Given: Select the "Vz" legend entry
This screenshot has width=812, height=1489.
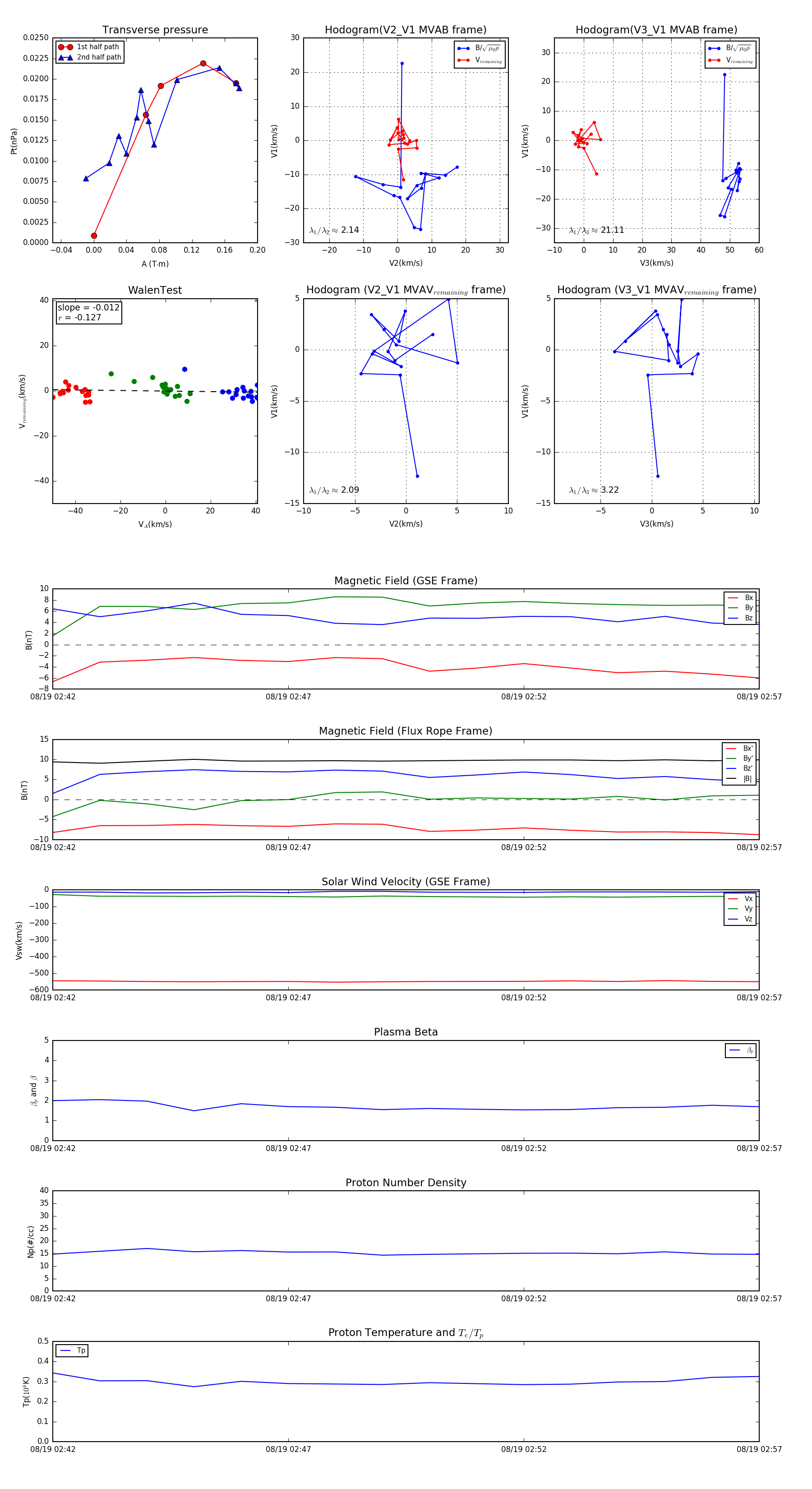Looking at the screenshot, I should [x=740, y=919].
